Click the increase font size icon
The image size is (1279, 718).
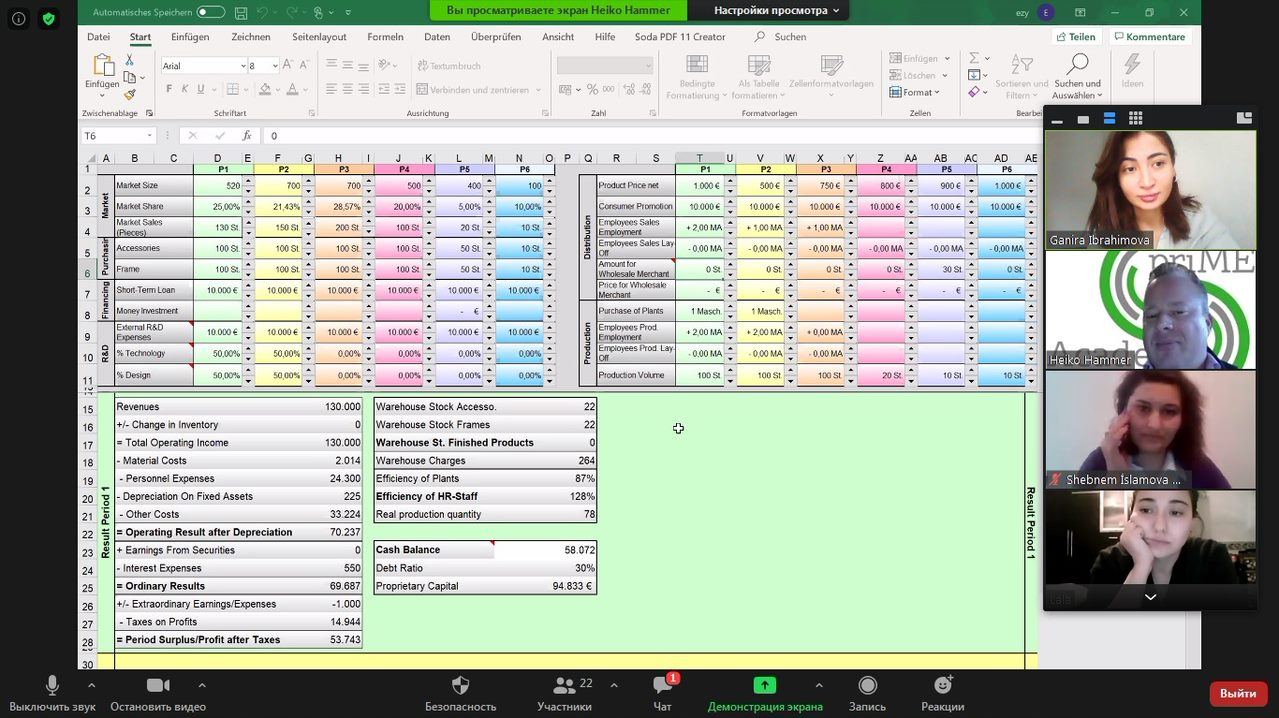click(x=289, y=65)
